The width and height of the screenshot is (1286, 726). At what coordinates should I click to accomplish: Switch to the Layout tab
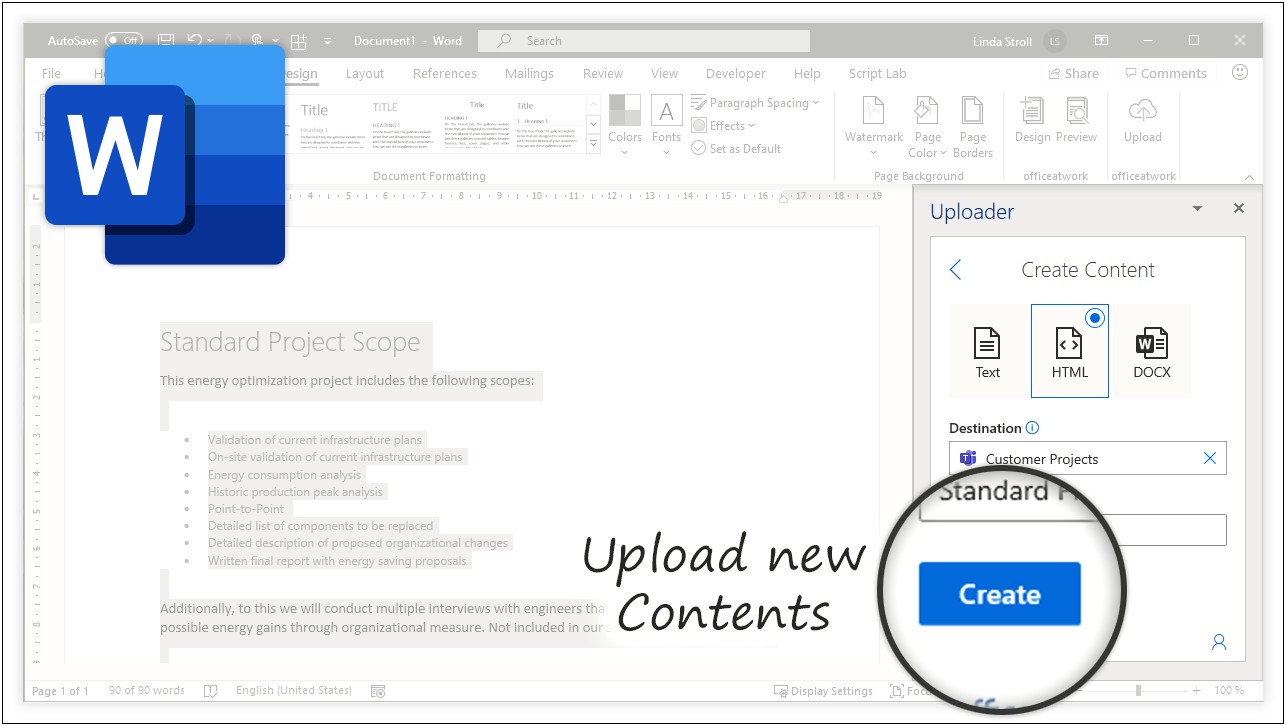point(365,73)
